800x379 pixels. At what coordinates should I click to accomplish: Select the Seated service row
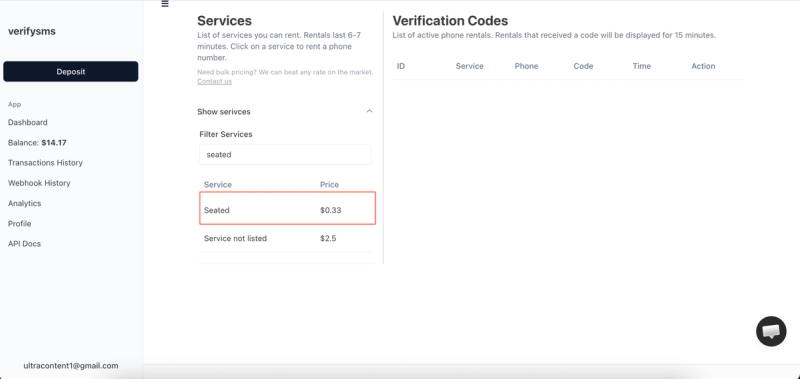(287, 208)
